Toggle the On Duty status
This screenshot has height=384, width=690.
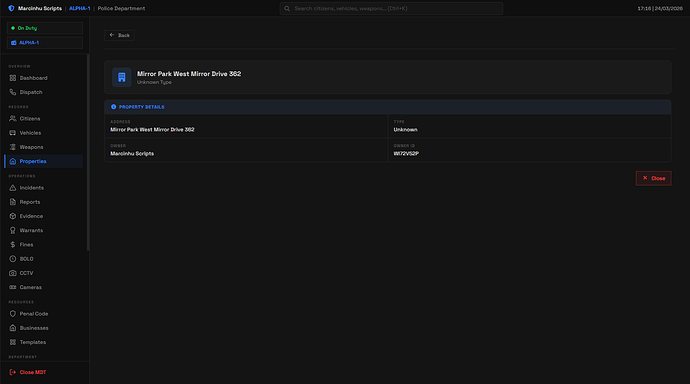tap(44, 28)
